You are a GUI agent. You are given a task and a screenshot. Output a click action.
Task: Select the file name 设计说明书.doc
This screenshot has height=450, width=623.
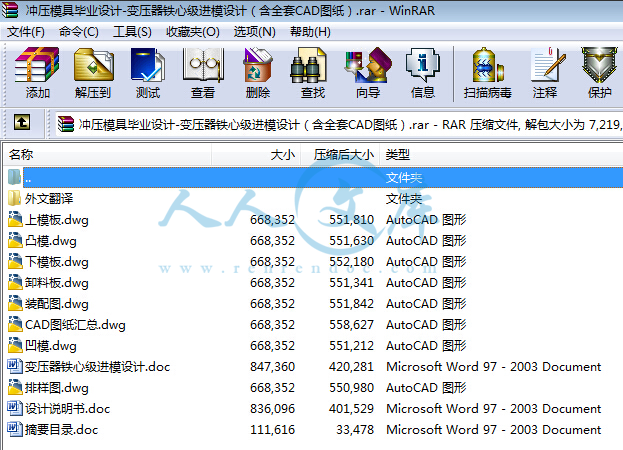(68, 409)
